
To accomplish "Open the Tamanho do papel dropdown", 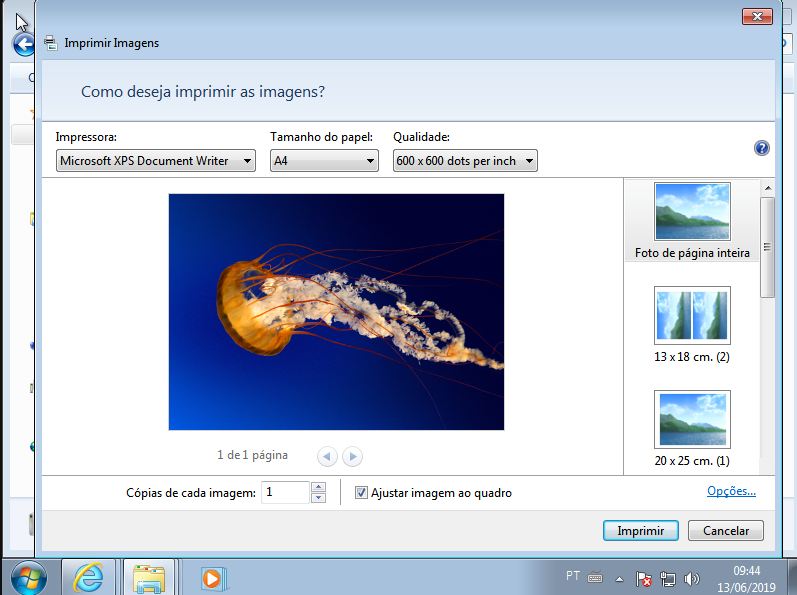I will click(x=324, y=161).
